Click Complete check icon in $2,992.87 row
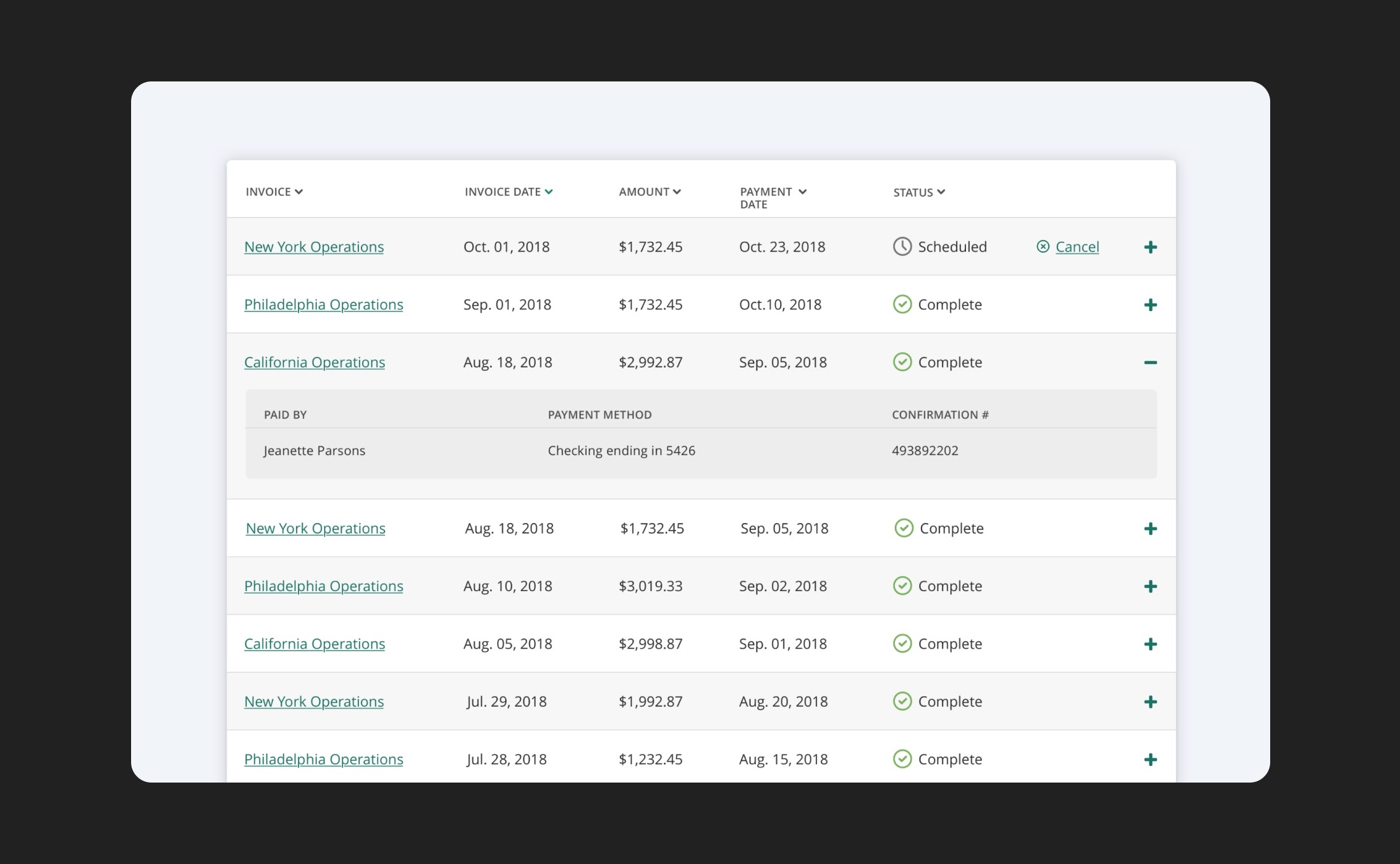Screen dimensions: 1400x864 (902, 362)
